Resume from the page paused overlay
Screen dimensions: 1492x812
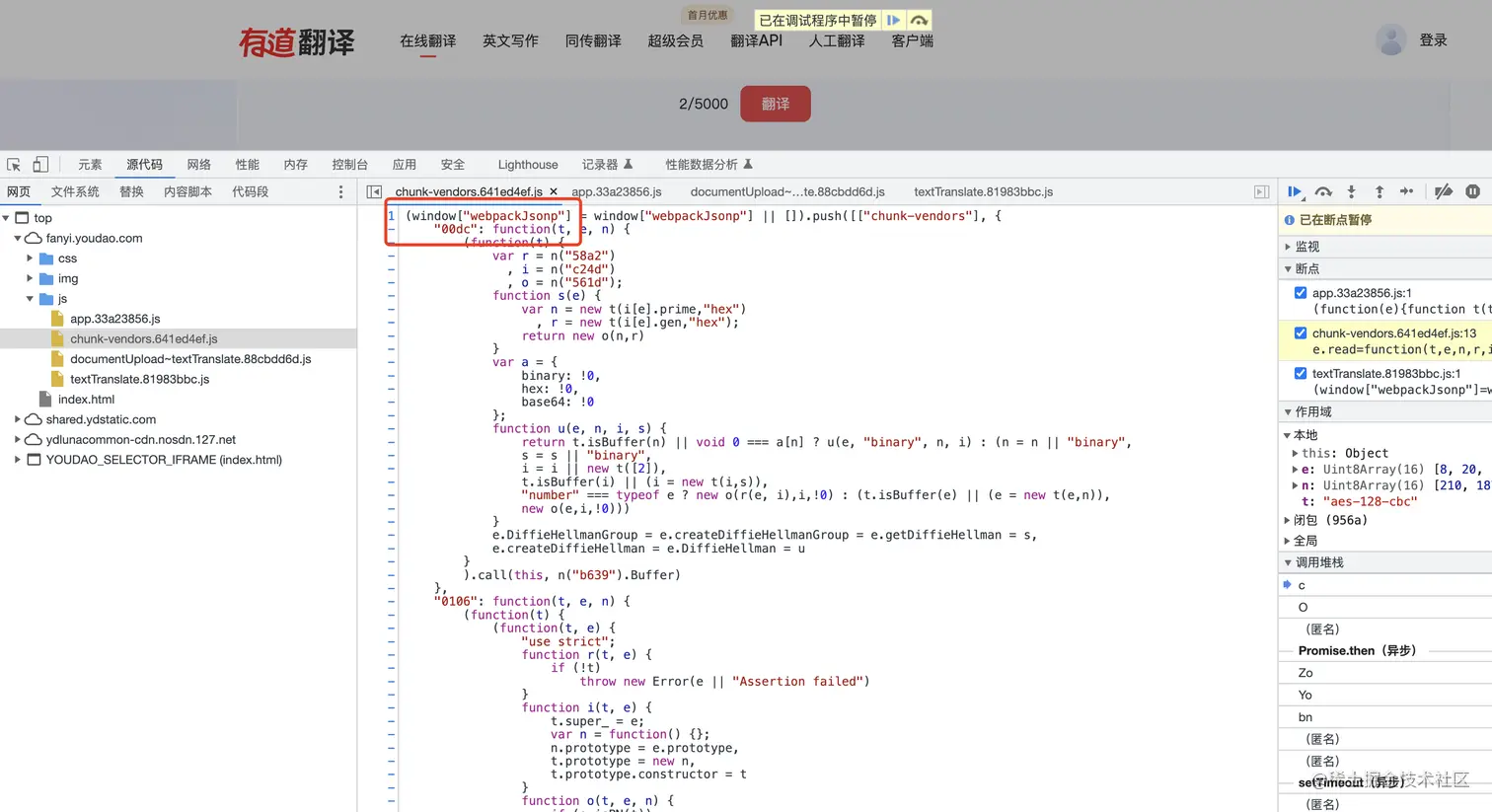(893, 20)
